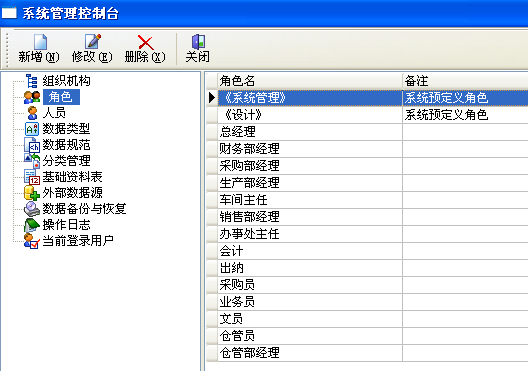This screenshot has width=528, height=371.
Task: Click the 删除 red X icon
Action: pos(145,42)
